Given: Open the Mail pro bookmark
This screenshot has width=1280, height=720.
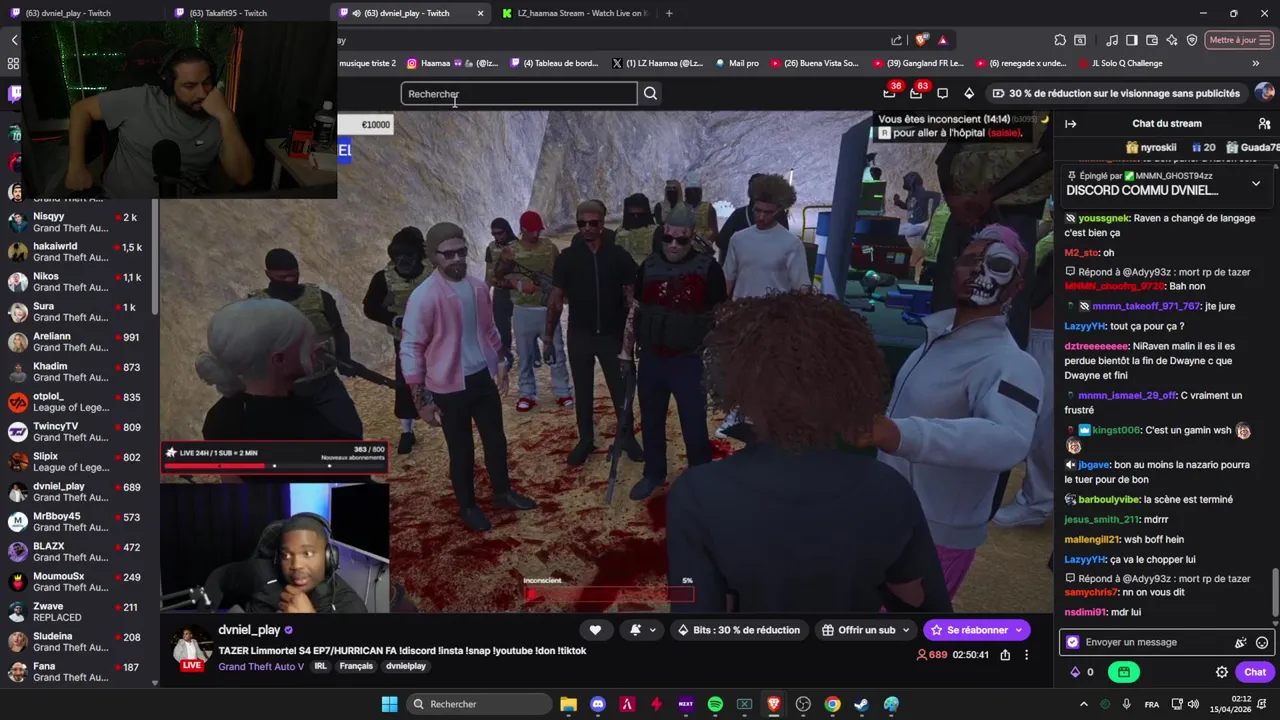Looking at the screenshot, I should pos(737,63).
